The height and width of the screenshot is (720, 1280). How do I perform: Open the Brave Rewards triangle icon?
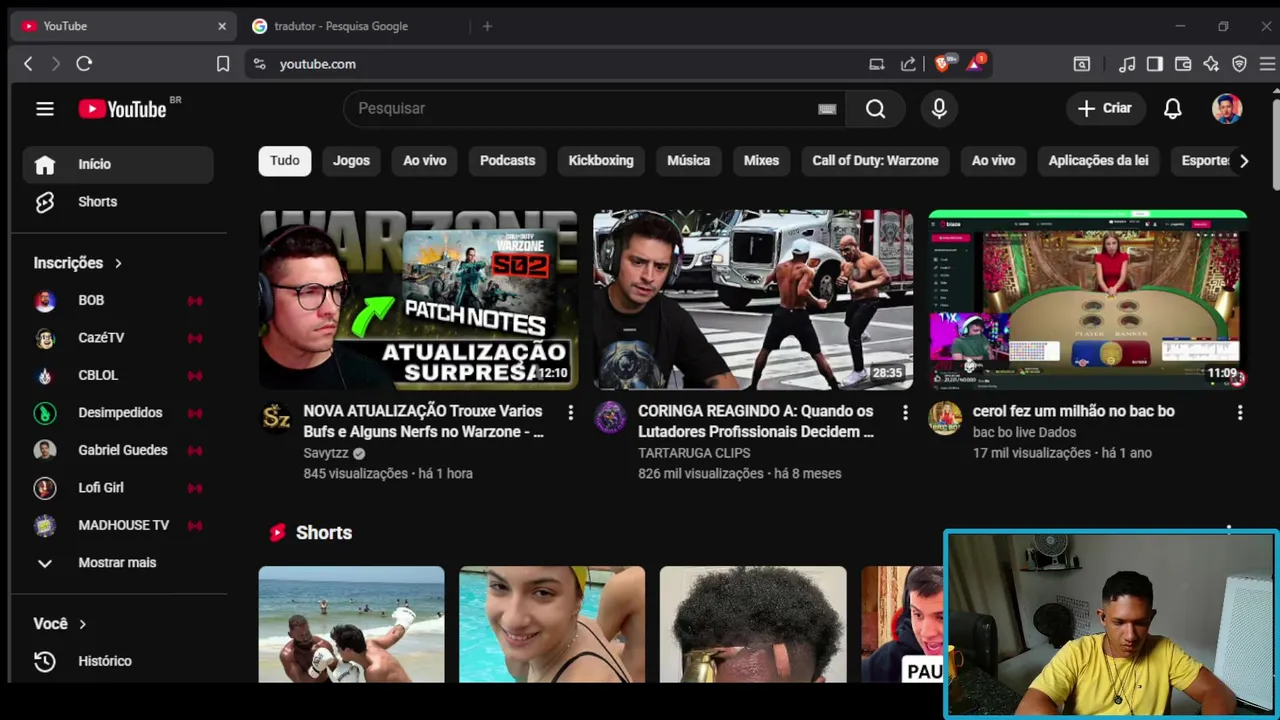point(975,63)
